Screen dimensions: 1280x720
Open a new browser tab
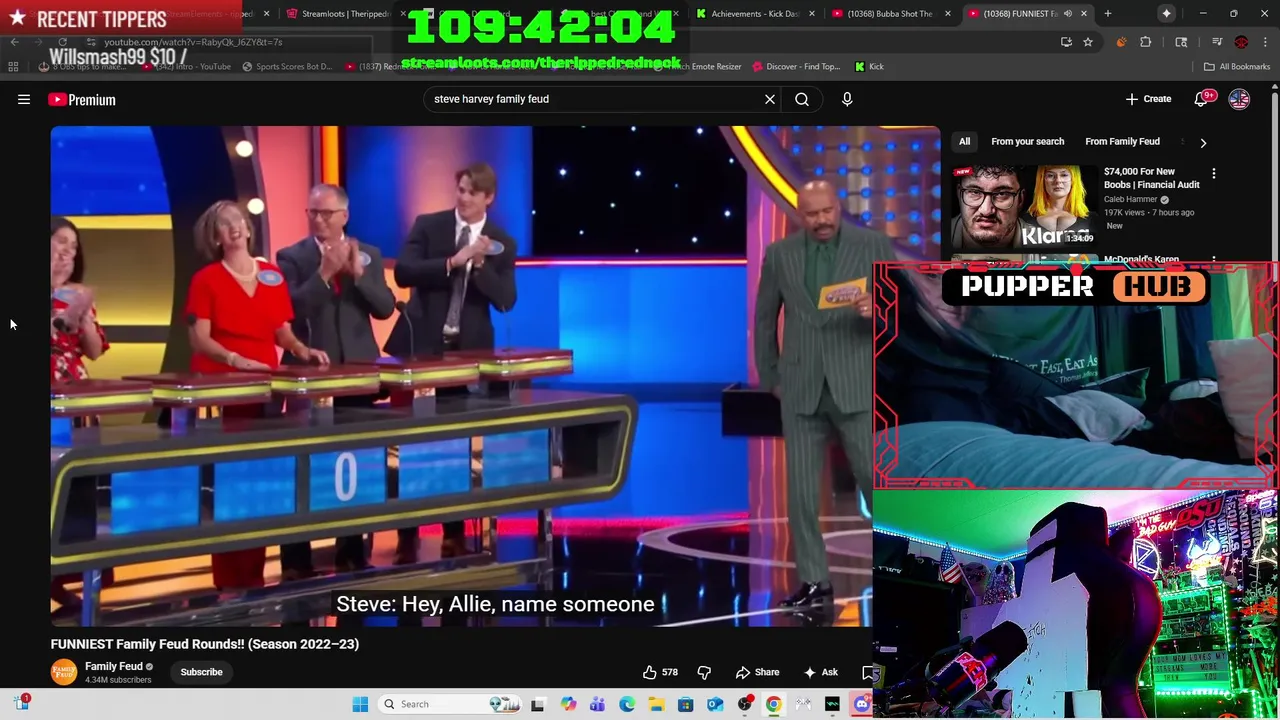coord(1108,14)
